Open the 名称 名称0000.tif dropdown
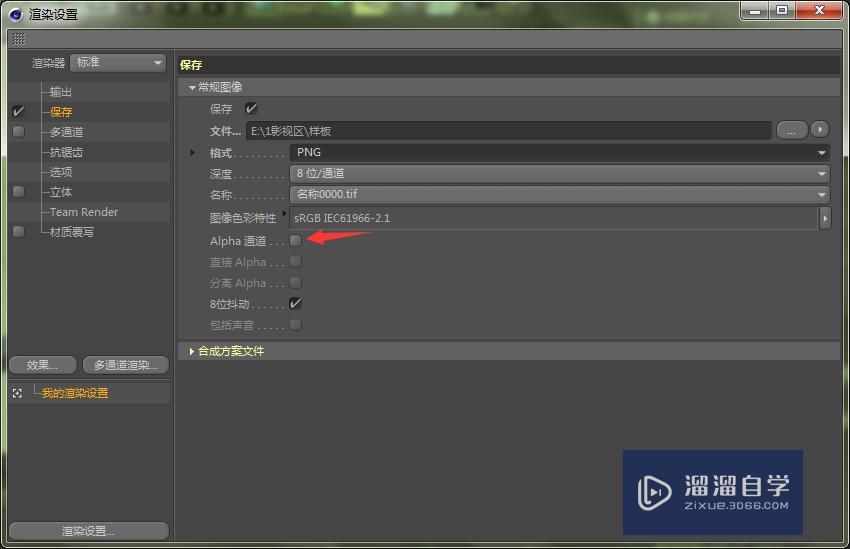The width and height of the screenshot is (850, 549). tap(559, 195)
